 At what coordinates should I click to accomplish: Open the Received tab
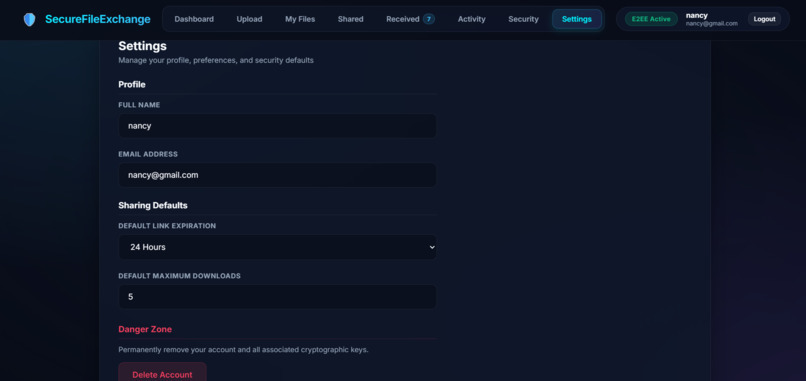[x=410, y=19]
